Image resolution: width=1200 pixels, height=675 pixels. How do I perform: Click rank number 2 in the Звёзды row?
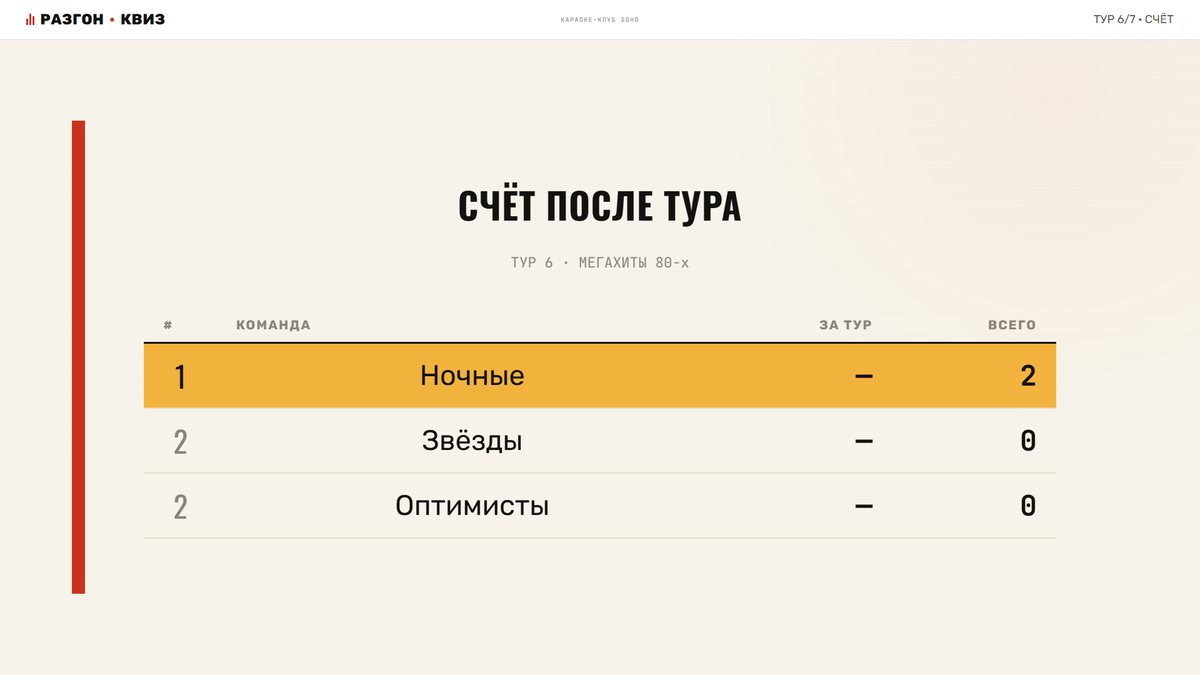coord(180,442)
